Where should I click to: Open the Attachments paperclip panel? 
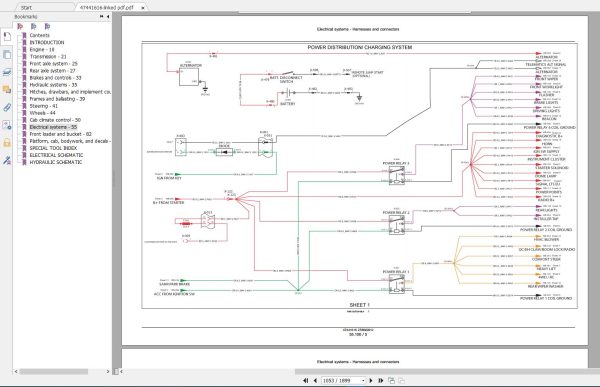pyautogui.click(x=7, y=107)
